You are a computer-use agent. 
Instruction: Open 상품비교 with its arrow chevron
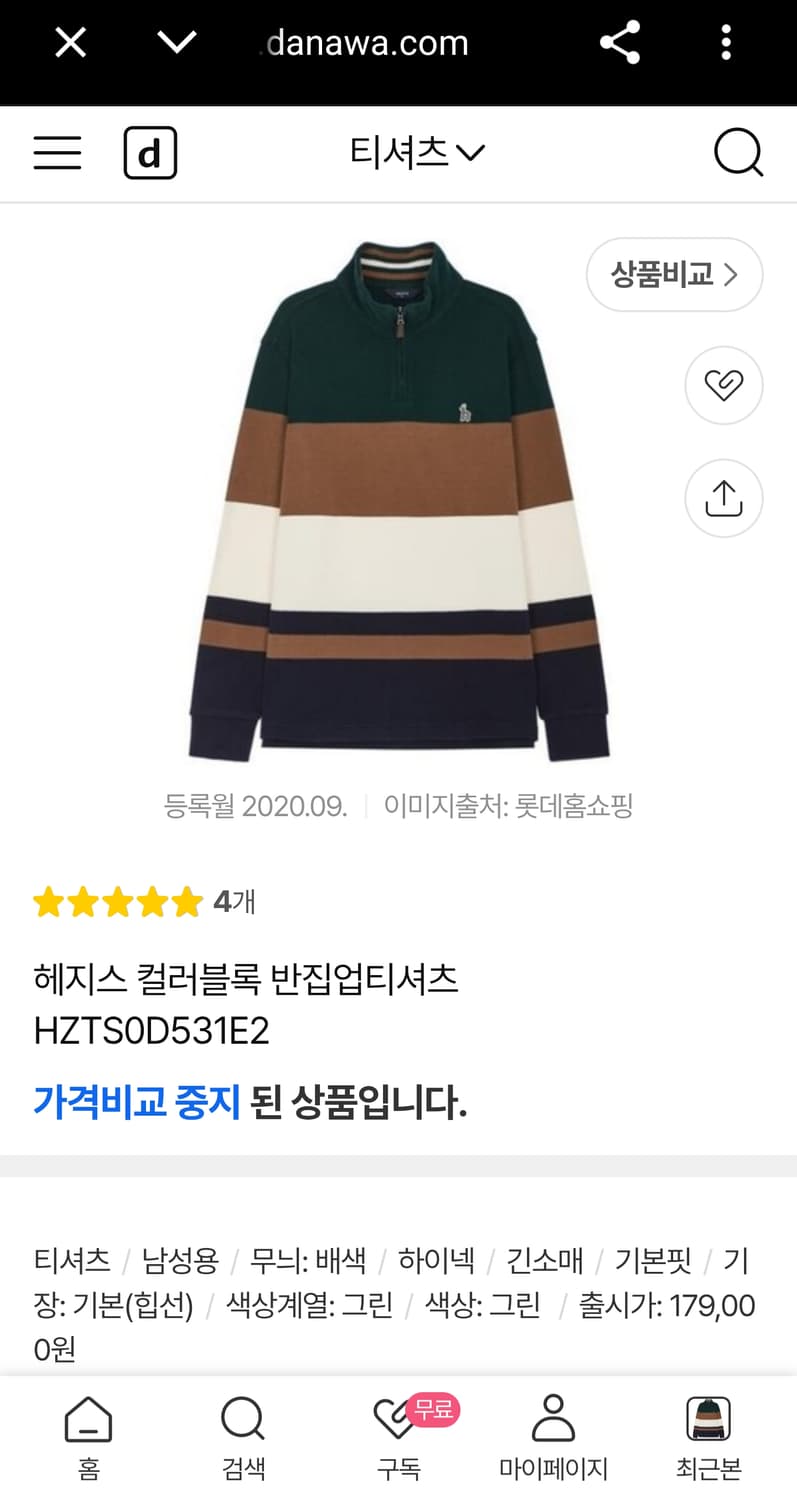[x=674, y=274]
